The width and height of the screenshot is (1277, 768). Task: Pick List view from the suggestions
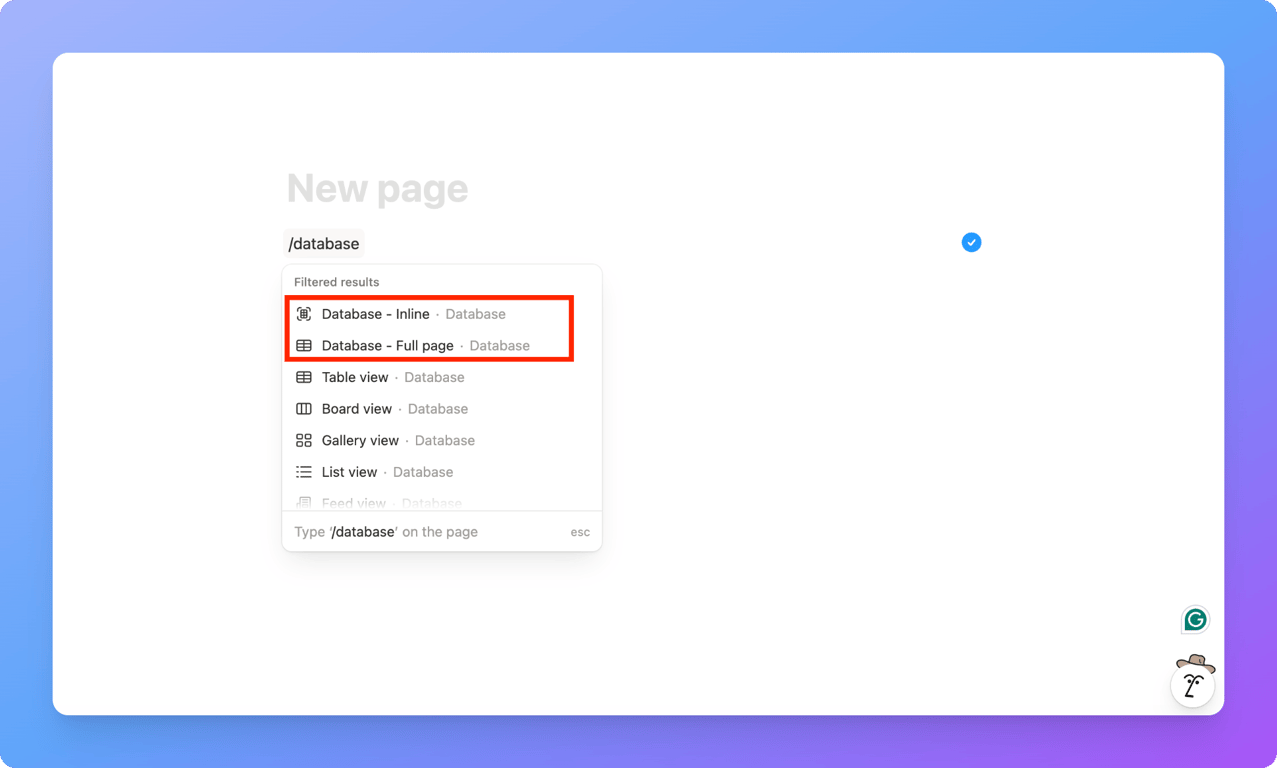(350, 472)
